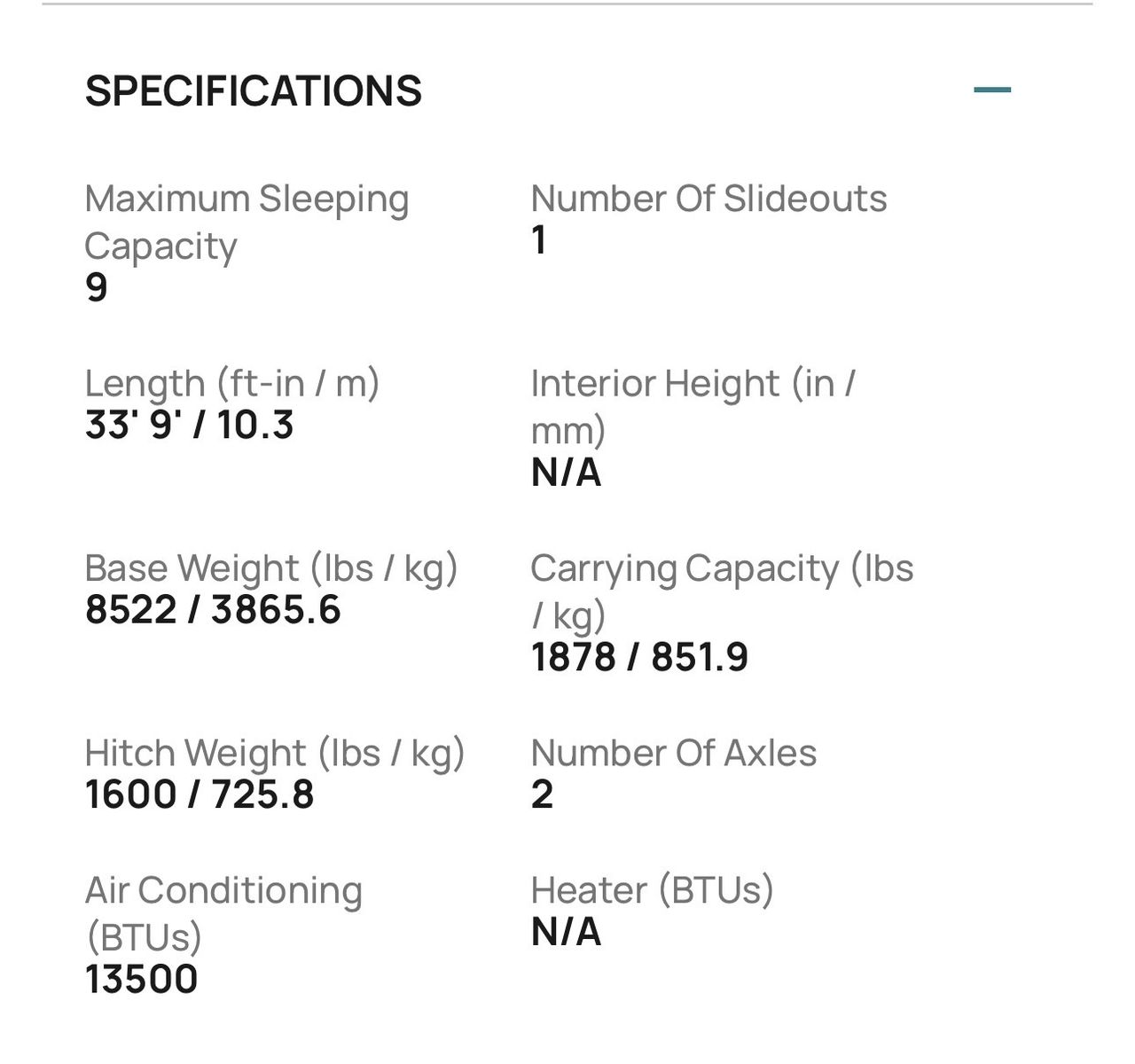Select the Maximum Sleeping Capacity label
This screenshot has height=1064, width=1135.
pyautogui.click(x=247, y=222)
